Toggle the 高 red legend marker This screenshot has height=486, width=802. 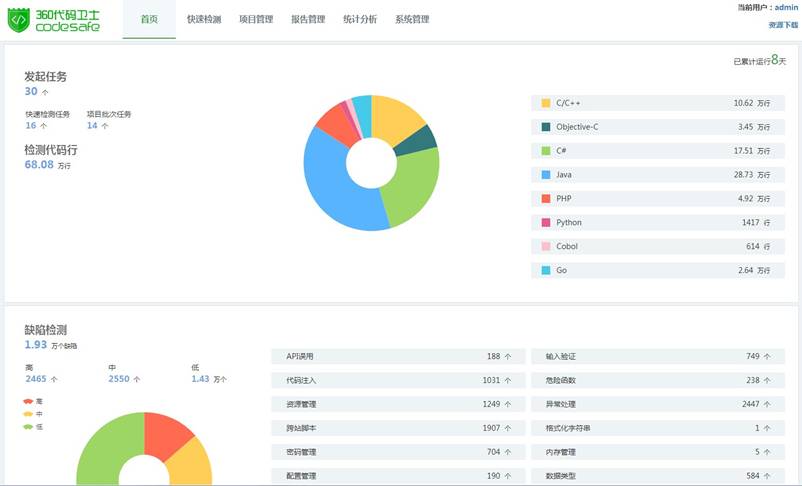[x=28, y=401]
